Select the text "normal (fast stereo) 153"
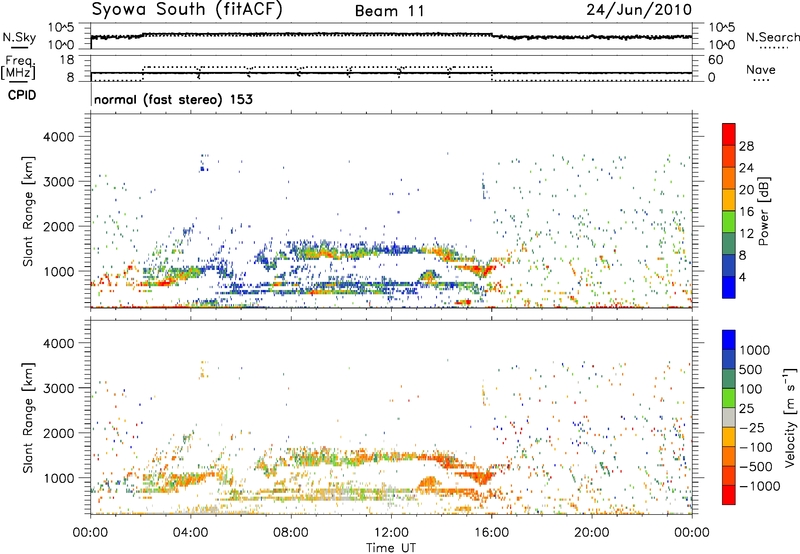 click(173, 99)
